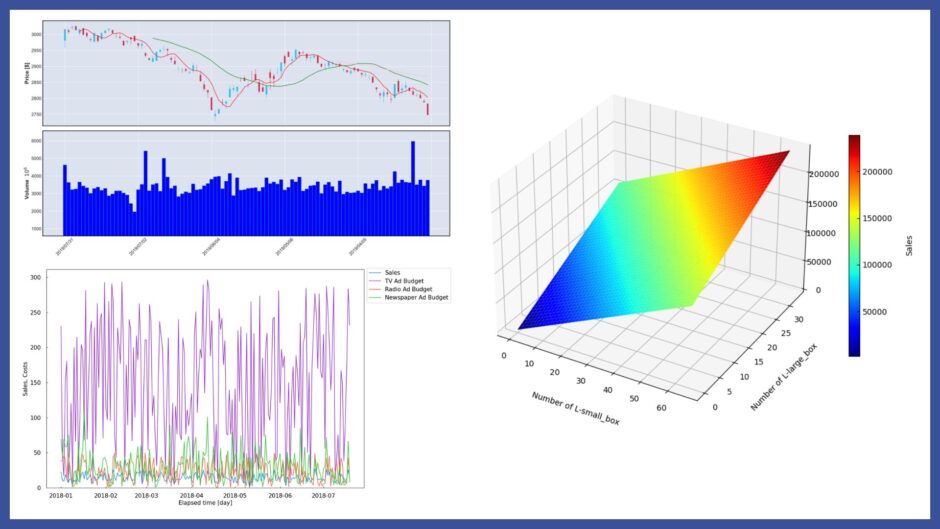The height and width of the screenshot is (529, 940).
Task: Click the Number of L-small_box axis label
Action: point(576,408)
